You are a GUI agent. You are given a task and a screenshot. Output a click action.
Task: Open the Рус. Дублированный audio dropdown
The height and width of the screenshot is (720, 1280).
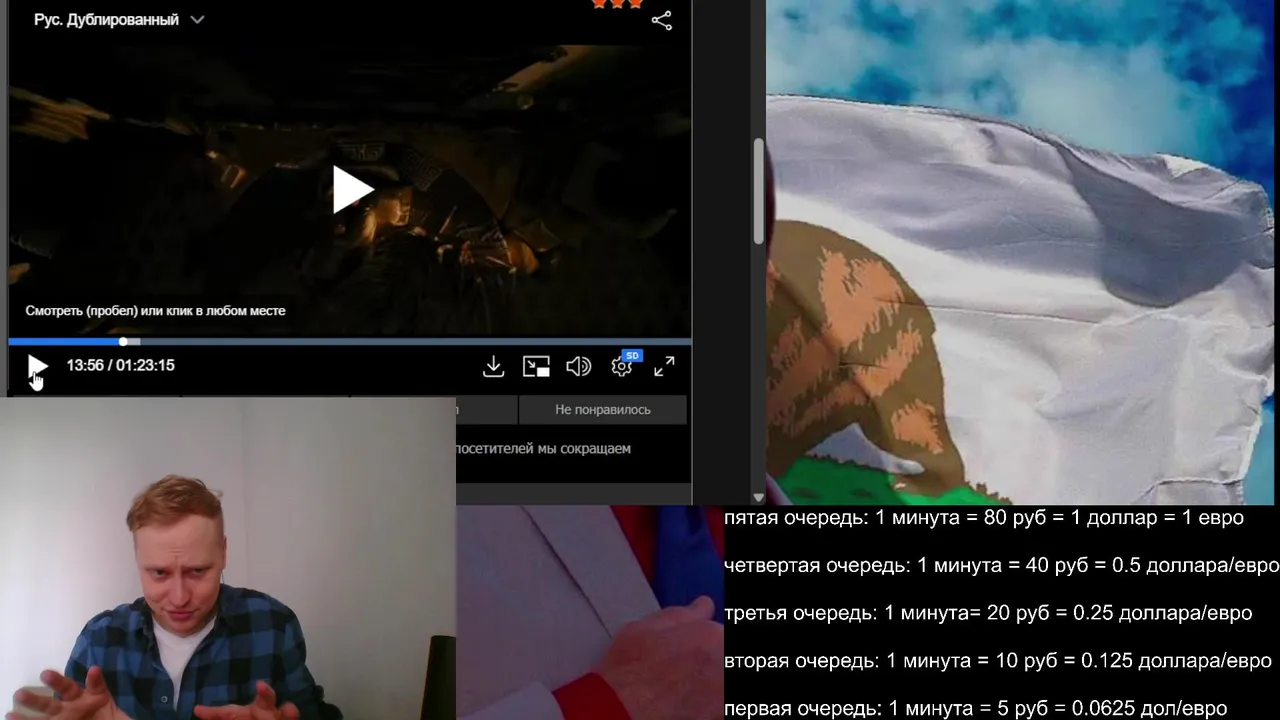(x=119, y=20)
